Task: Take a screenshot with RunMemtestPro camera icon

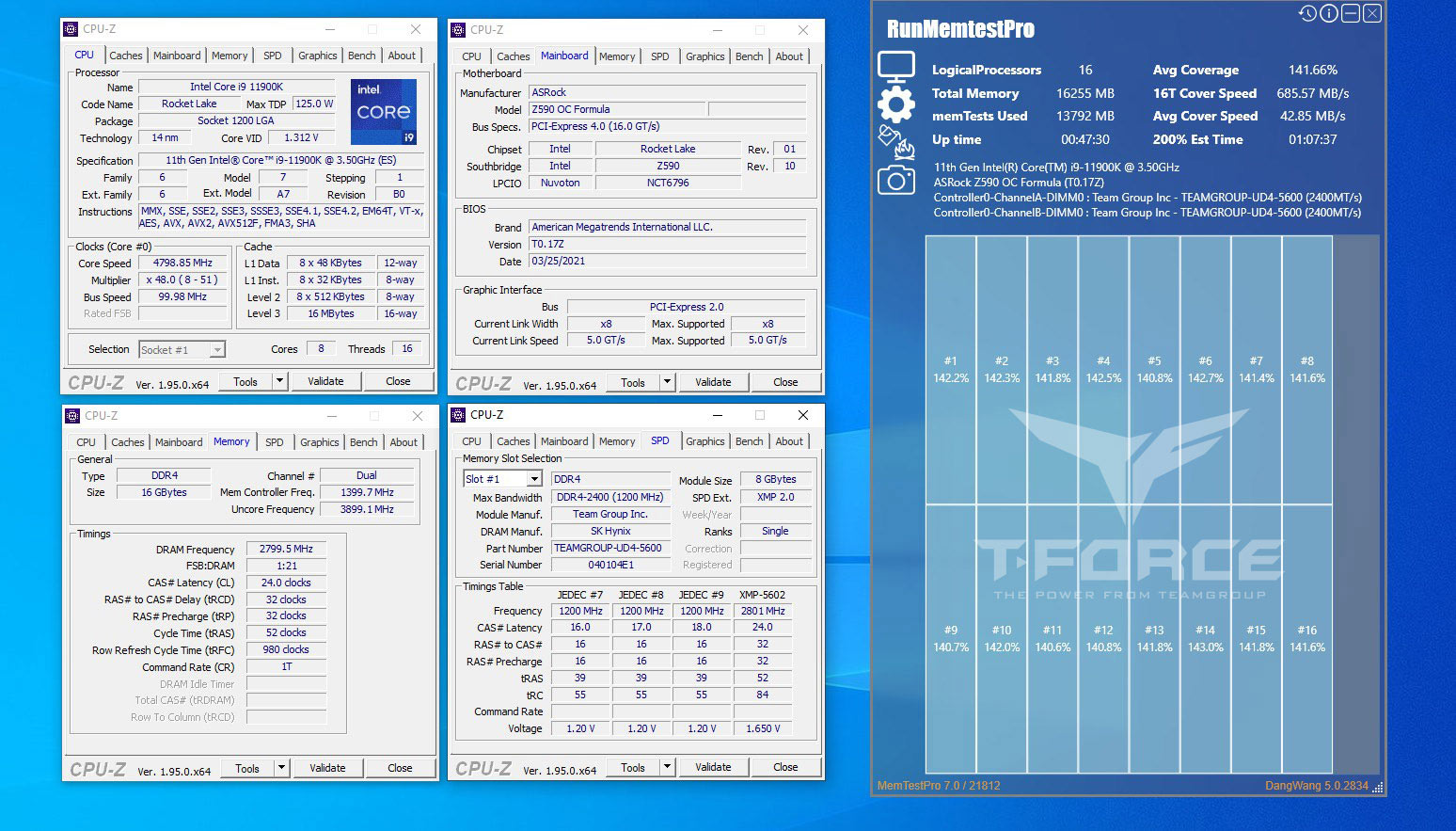Action: [x=895, y=179]
